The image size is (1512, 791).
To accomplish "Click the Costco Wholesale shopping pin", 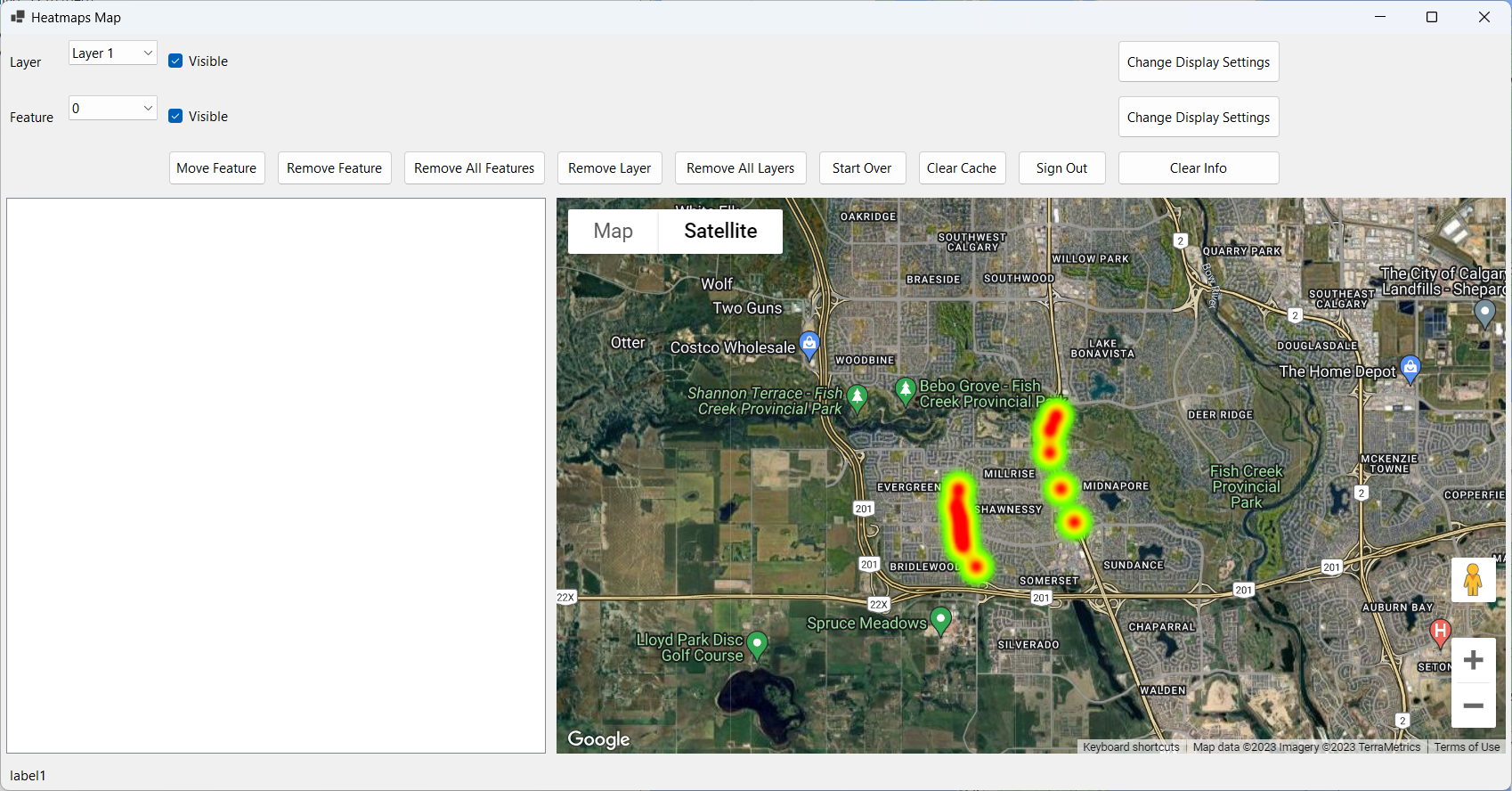I will [809, 344].
